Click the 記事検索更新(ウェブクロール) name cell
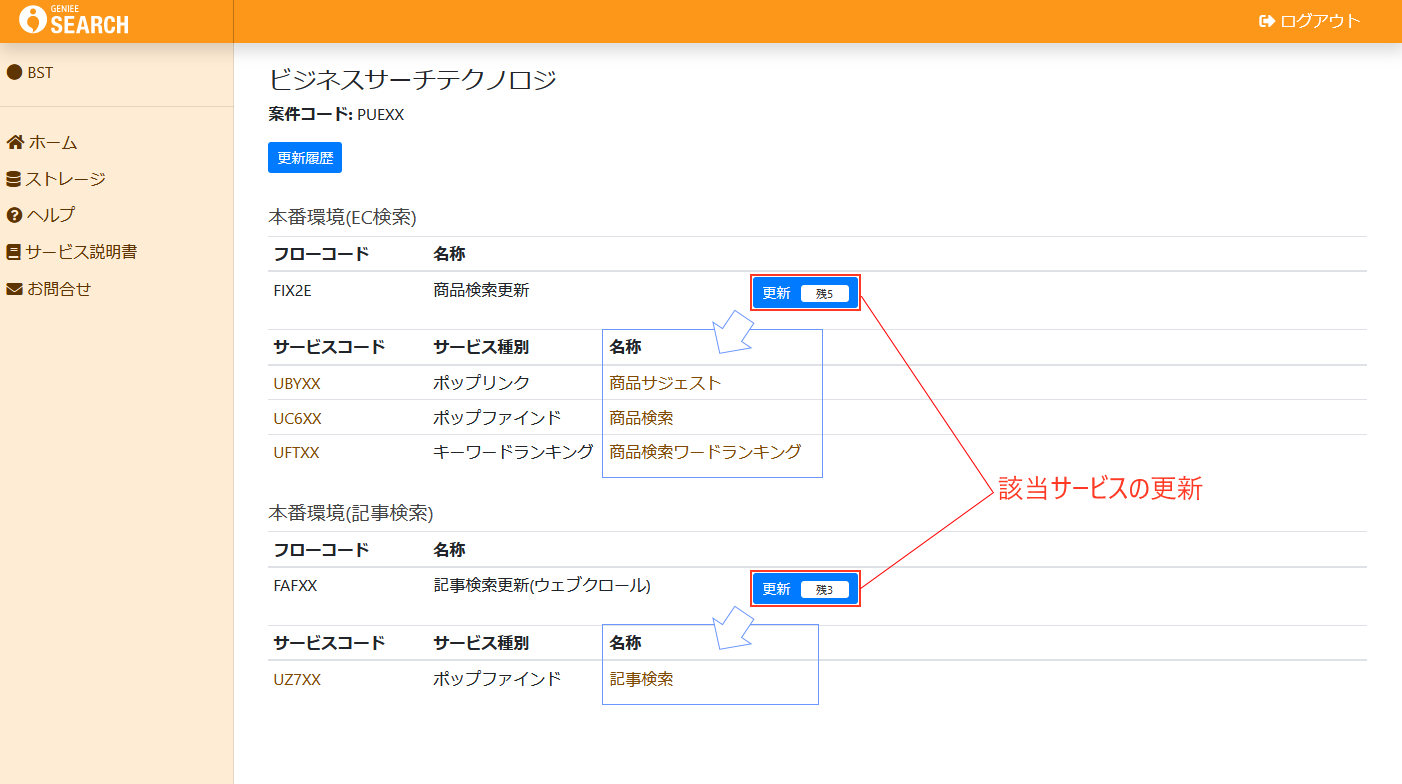 pos(542,586)
